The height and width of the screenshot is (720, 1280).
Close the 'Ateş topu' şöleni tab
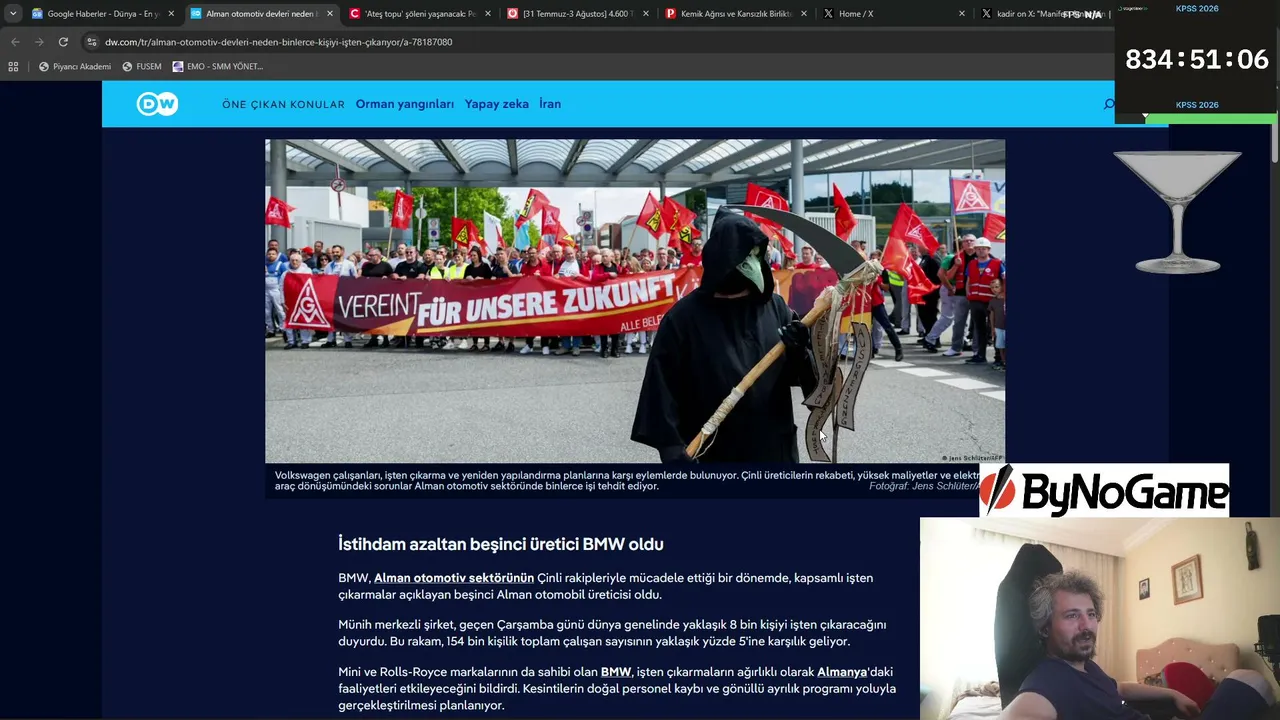(487, 14)
